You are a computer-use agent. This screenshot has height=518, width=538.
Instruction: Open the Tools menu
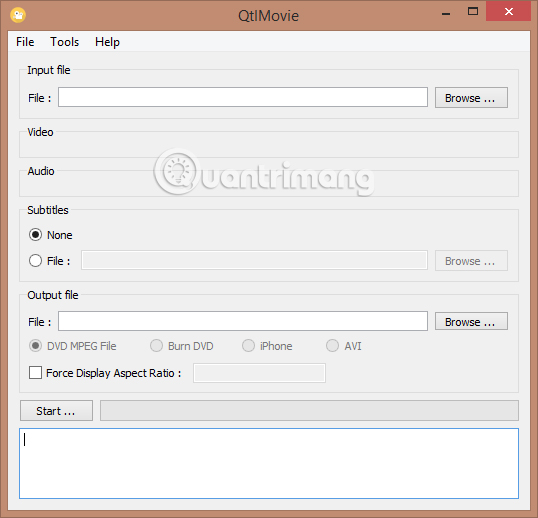65,42
